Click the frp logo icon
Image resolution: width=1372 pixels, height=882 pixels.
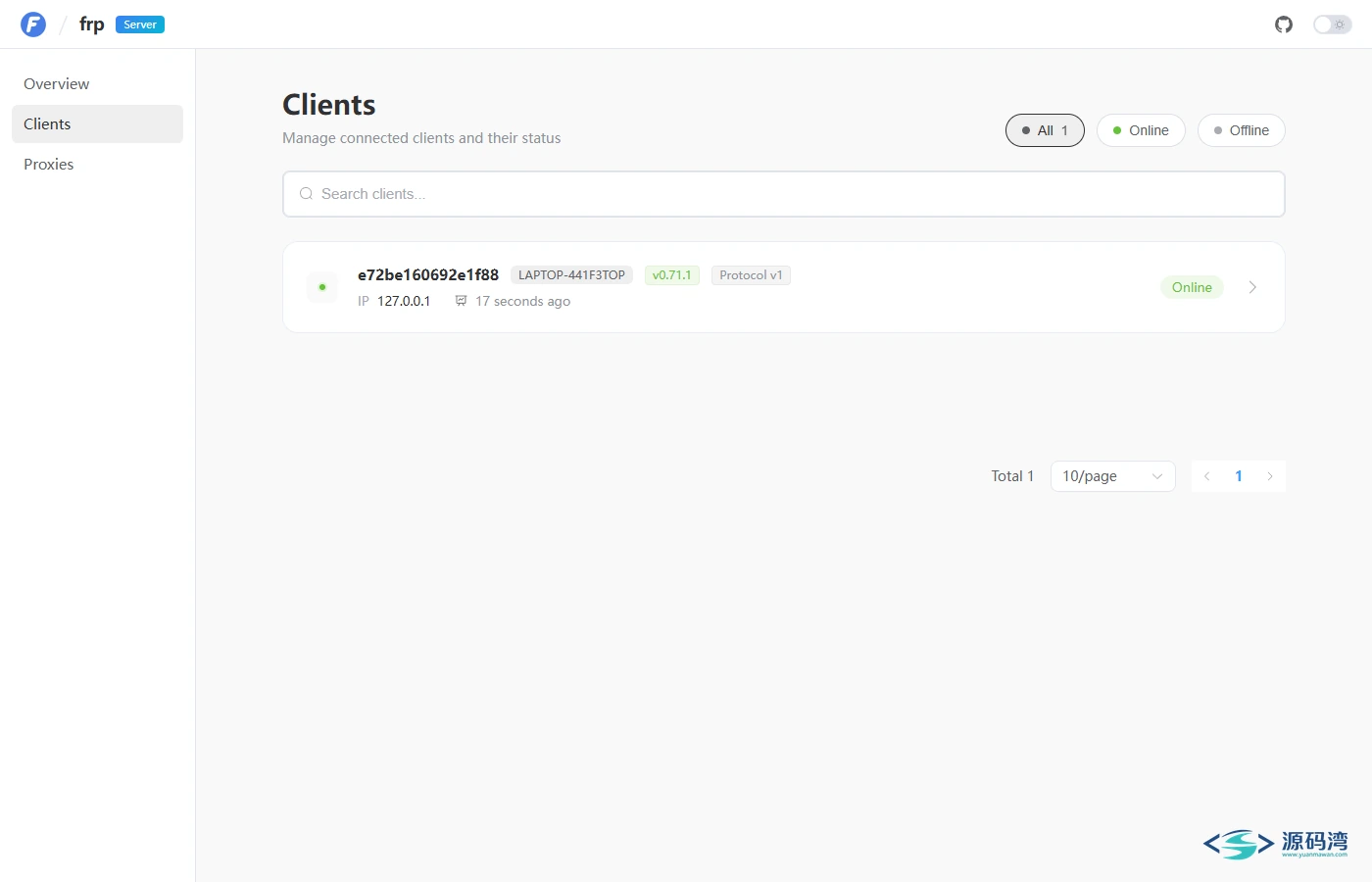click(x=33, y=24)
